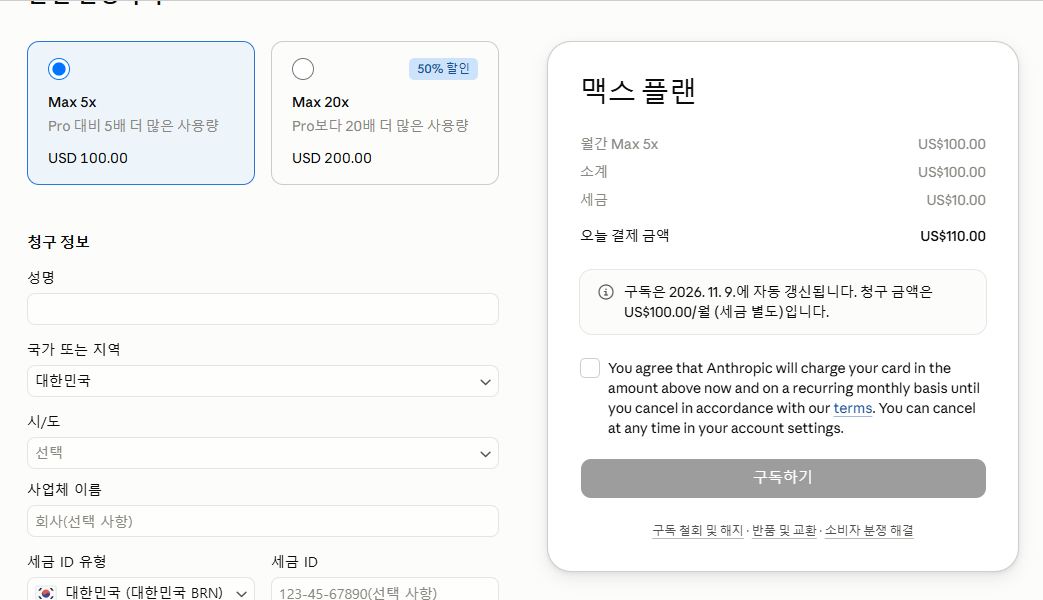Open 구독 철회 및 해지 link
Image resolution: width=1043 pixels, height=600 pixels.
pyautogui.click(x=697, y=530)
